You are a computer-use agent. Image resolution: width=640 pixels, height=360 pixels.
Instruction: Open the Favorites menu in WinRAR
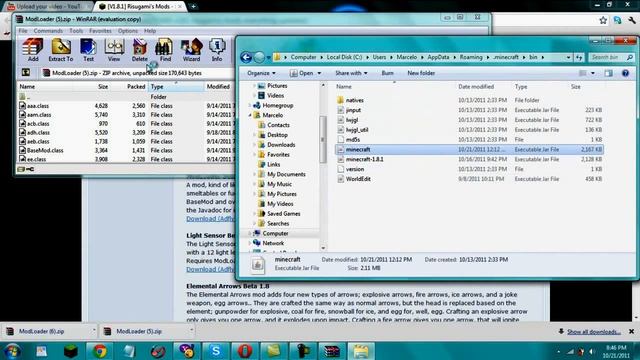pos(100,31)
